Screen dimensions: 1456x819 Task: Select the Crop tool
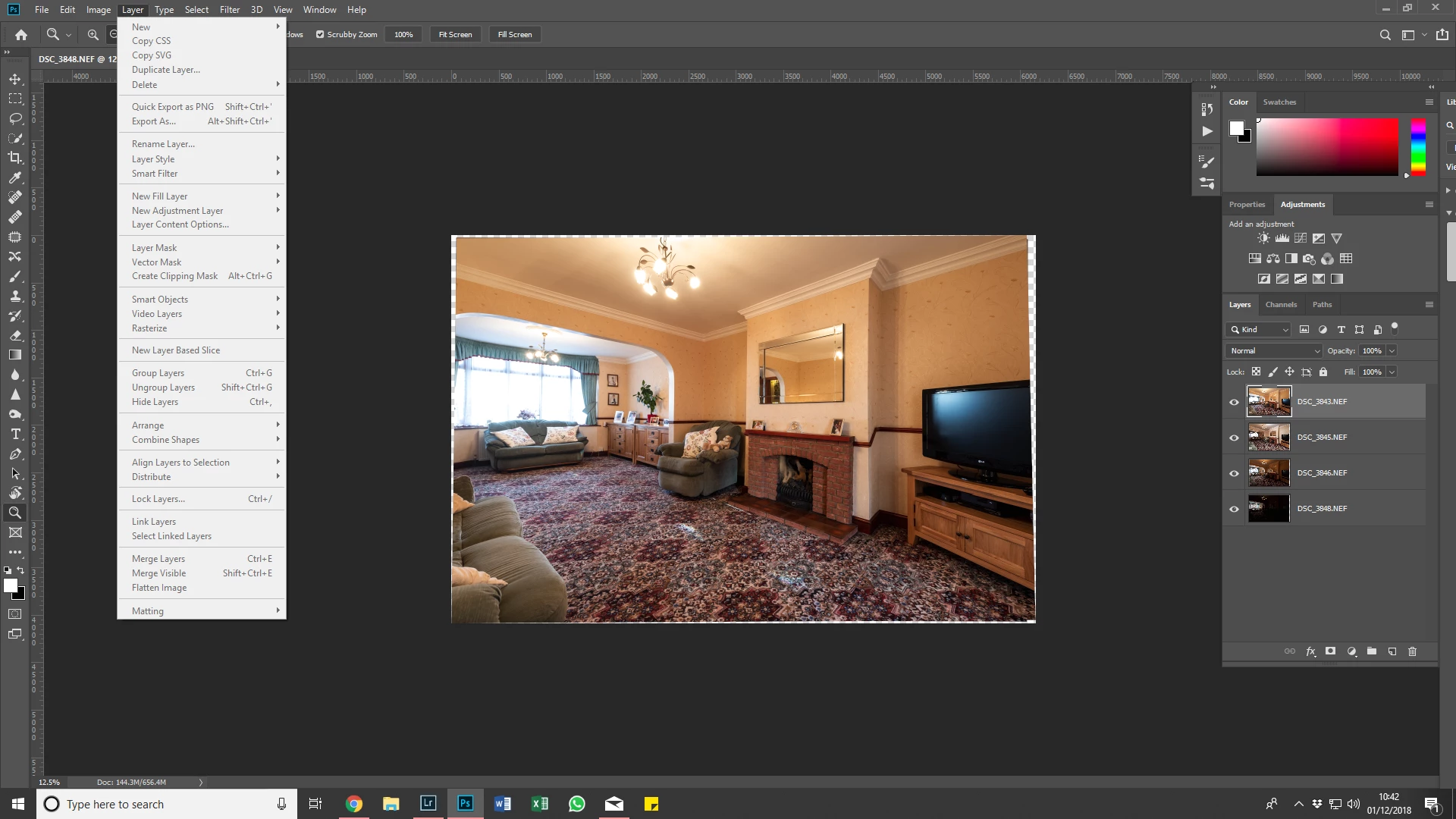point(15,158)
